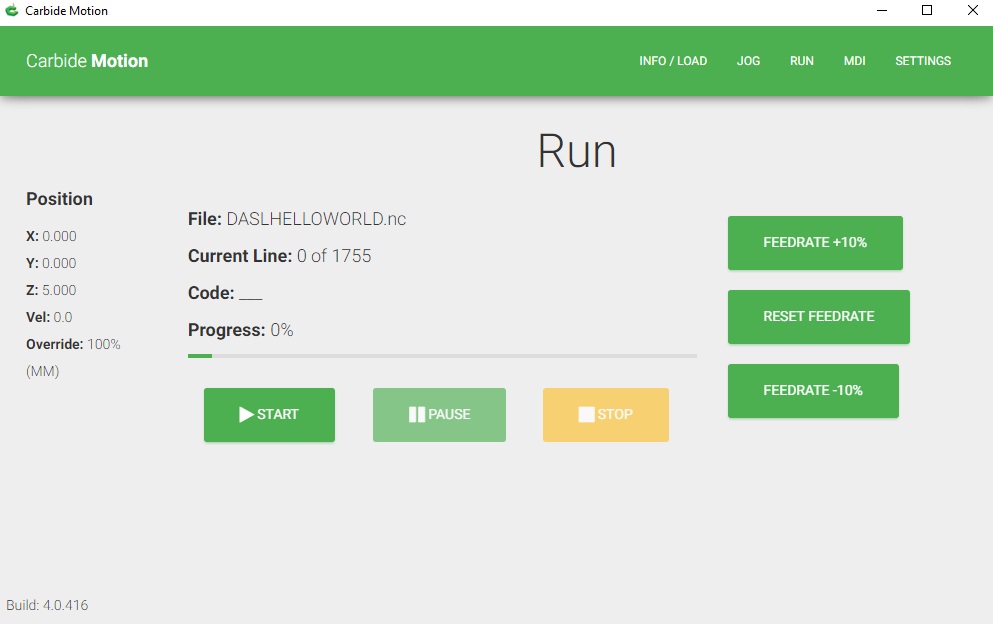Click the Code: field line
Screen dimensions: 993x624
tap(225, 293)
